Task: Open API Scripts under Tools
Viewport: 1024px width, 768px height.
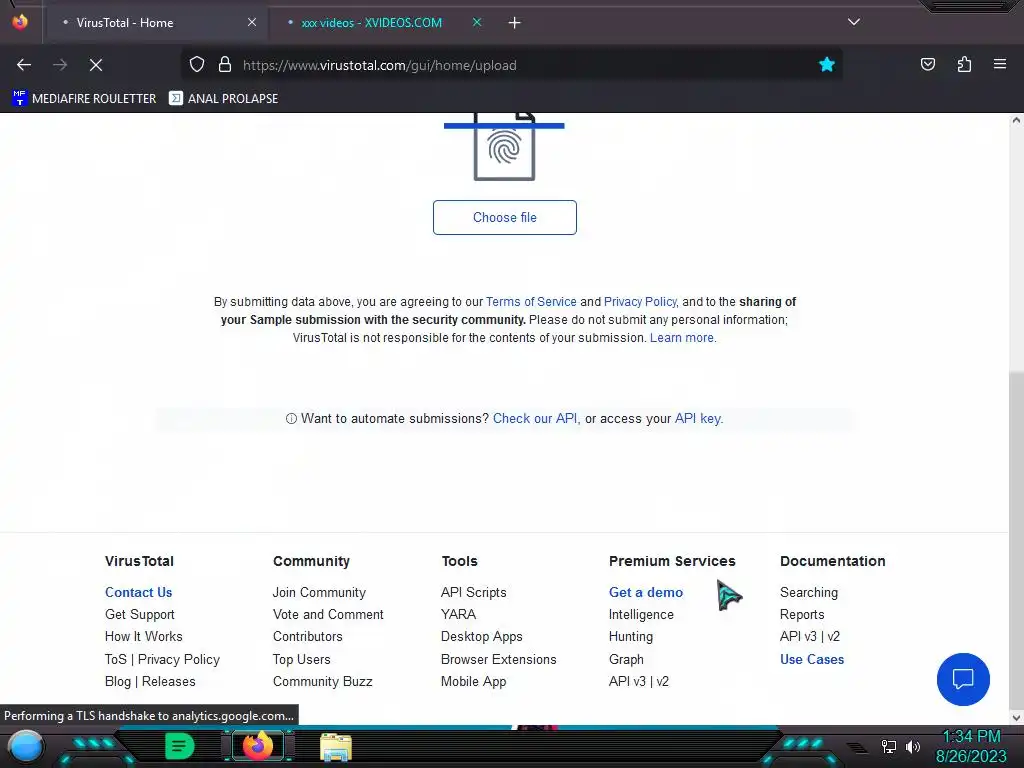Action: tap(473, 592)
